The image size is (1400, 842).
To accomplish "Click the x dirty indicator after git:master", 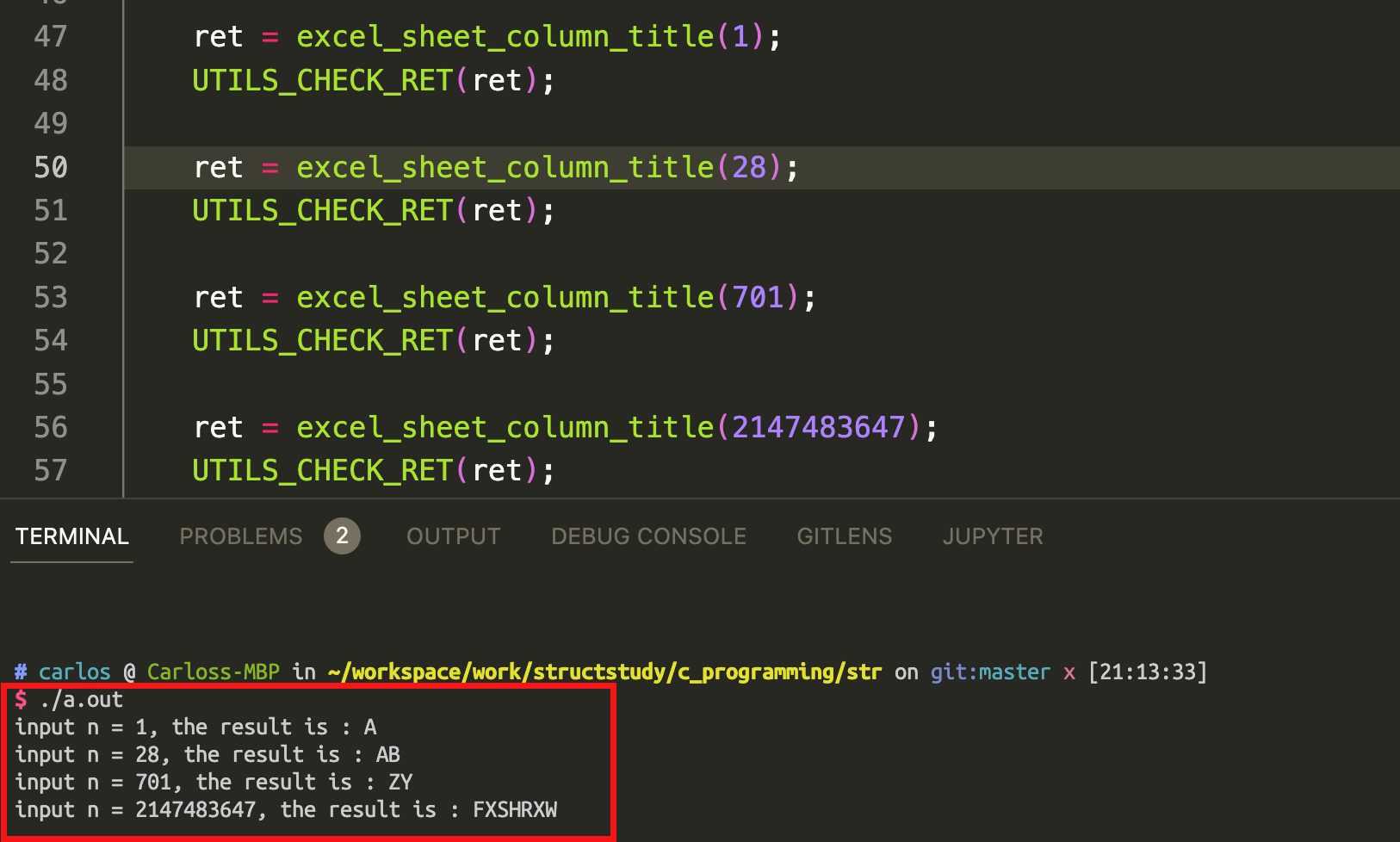I will [1069, 672].
